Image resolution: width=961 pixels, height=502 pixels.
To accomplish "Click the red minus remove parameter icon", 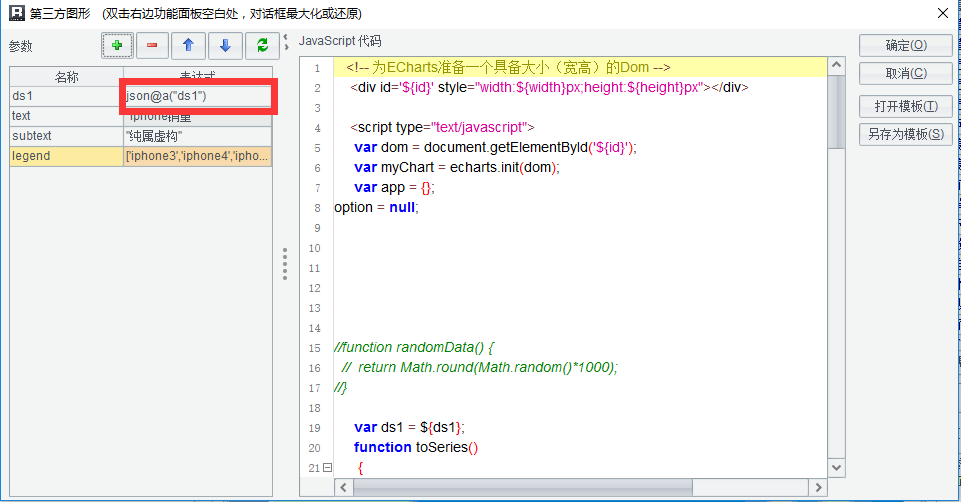I will [x=152, y=46].
